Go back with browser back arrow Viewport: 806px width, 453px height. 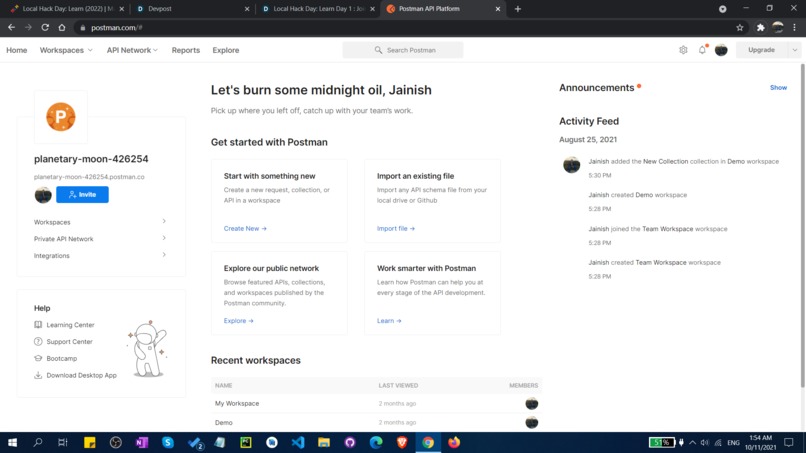[11, 27]
